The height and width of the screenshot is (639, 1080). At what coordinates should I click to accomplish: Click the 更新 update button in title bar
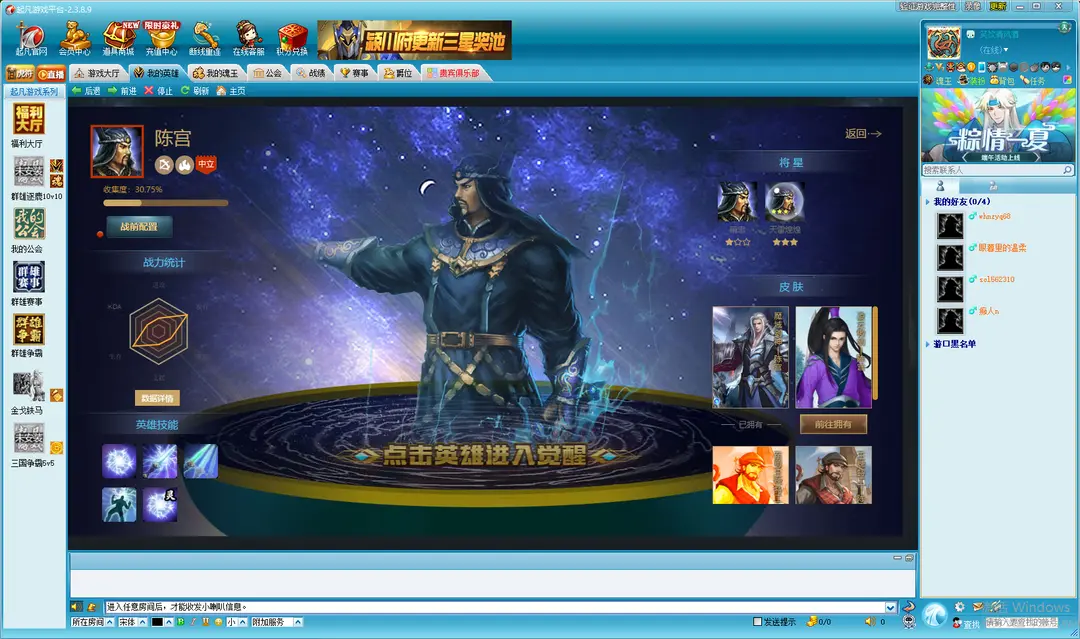click(x=998, y=6)
